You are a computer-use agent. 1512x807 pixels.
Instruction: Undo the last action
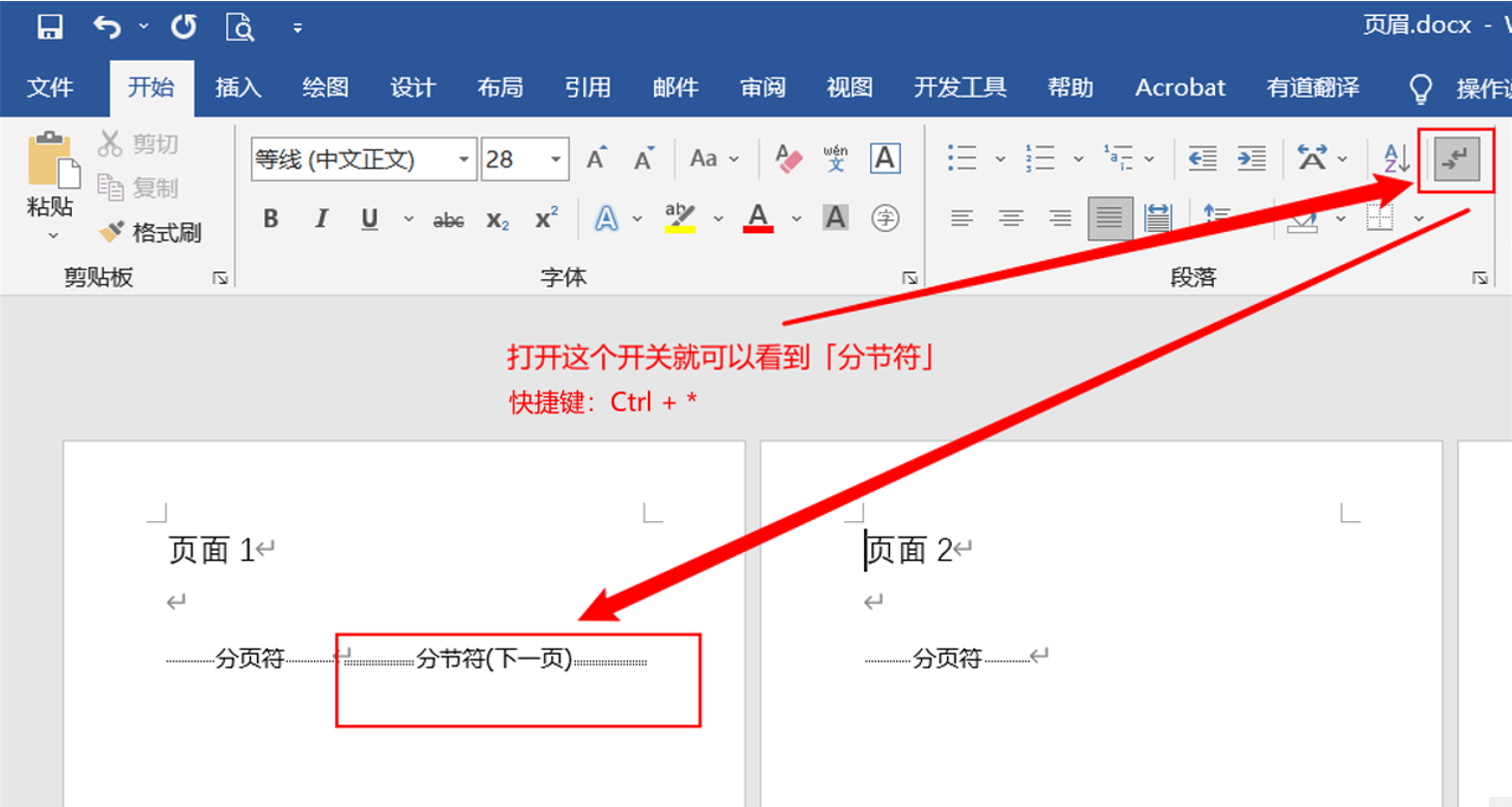pos(106,27)
